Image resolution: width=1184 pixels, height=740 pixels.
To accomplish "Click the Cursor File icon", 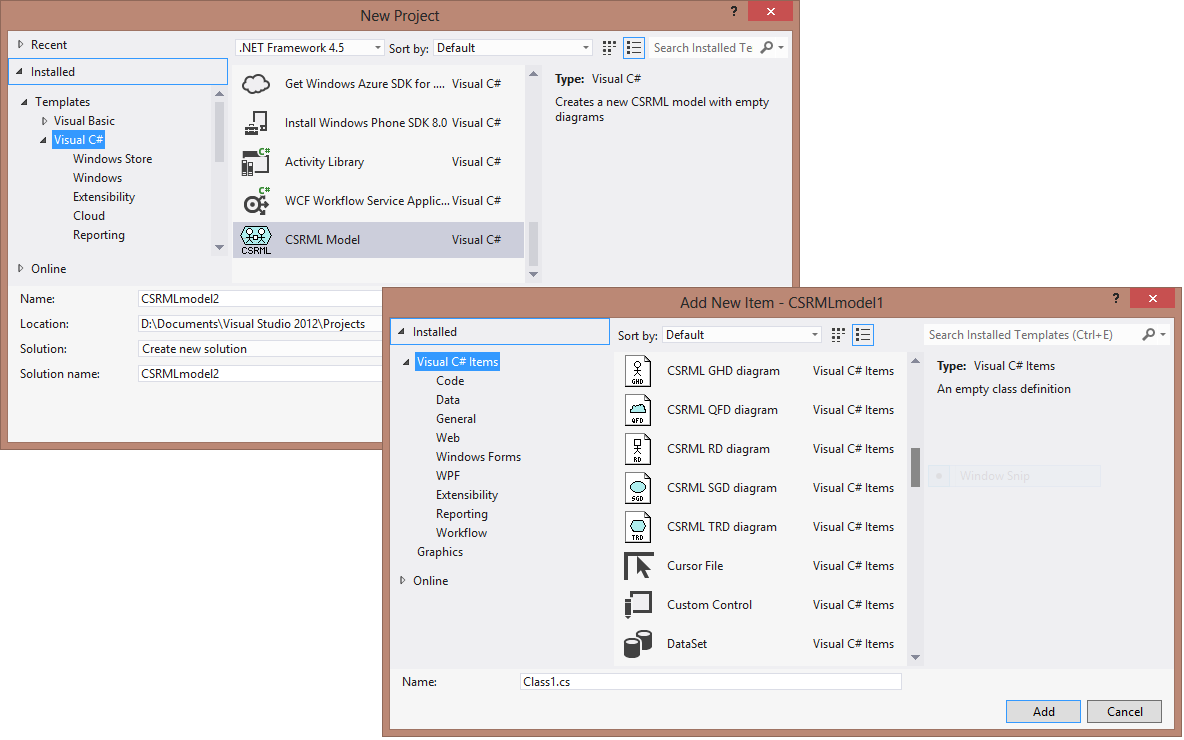I will pyautogui.click(x=639, y=566).
